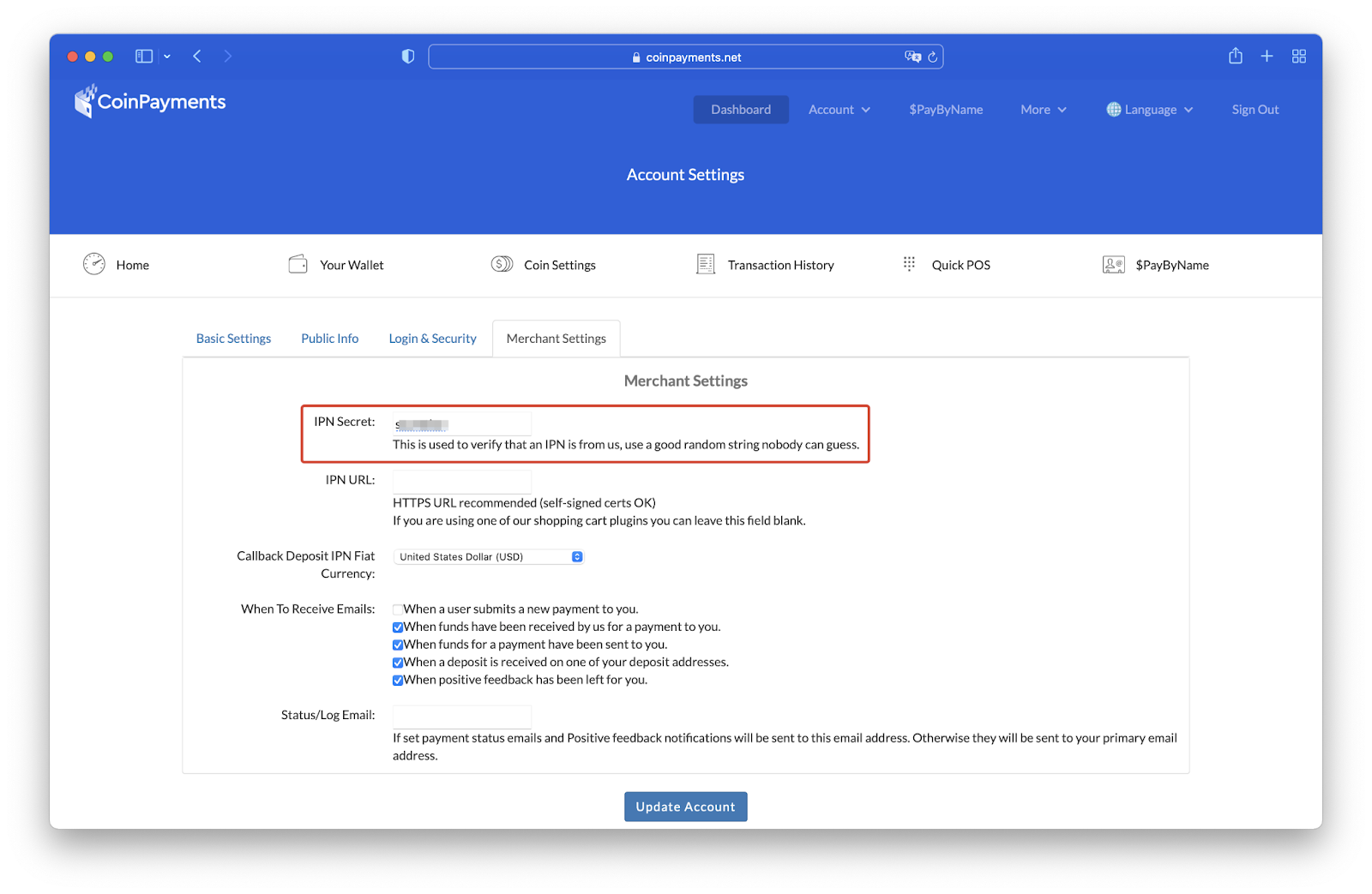Click the Language globe icon
Screen dimensions: 1372x894
(1114, 110)
